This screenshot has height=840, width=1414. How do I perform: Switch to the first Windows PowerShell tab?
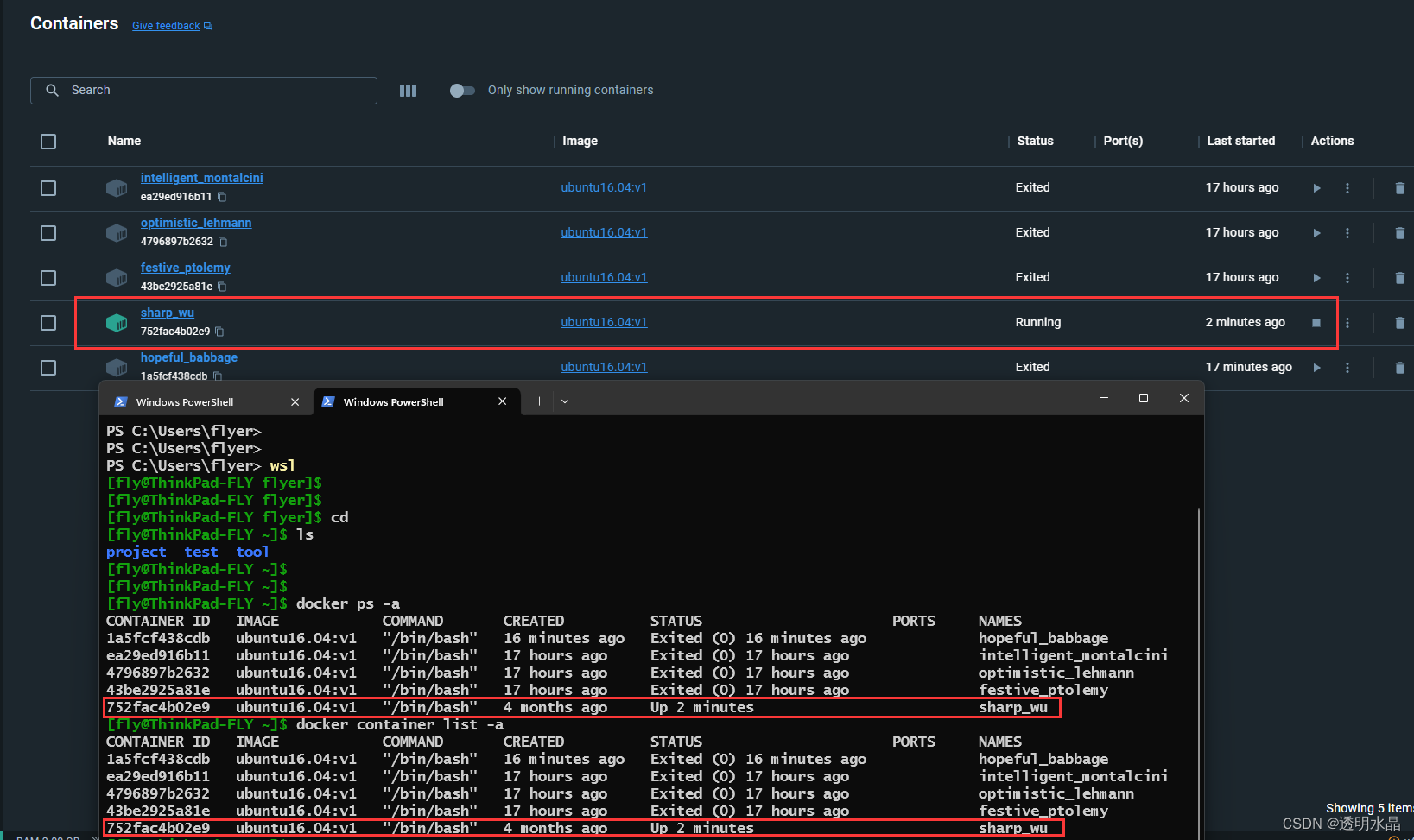pyautogui.click(x=206, y=402)
